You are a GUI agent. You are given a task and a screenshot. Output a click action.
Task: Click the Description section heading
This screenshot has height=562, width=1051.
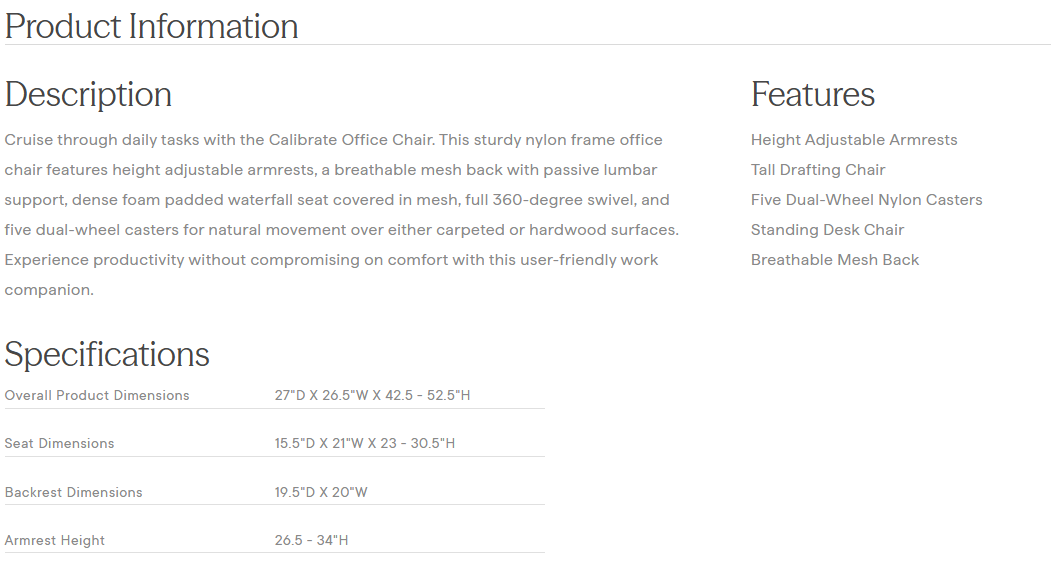pos(88,94)
